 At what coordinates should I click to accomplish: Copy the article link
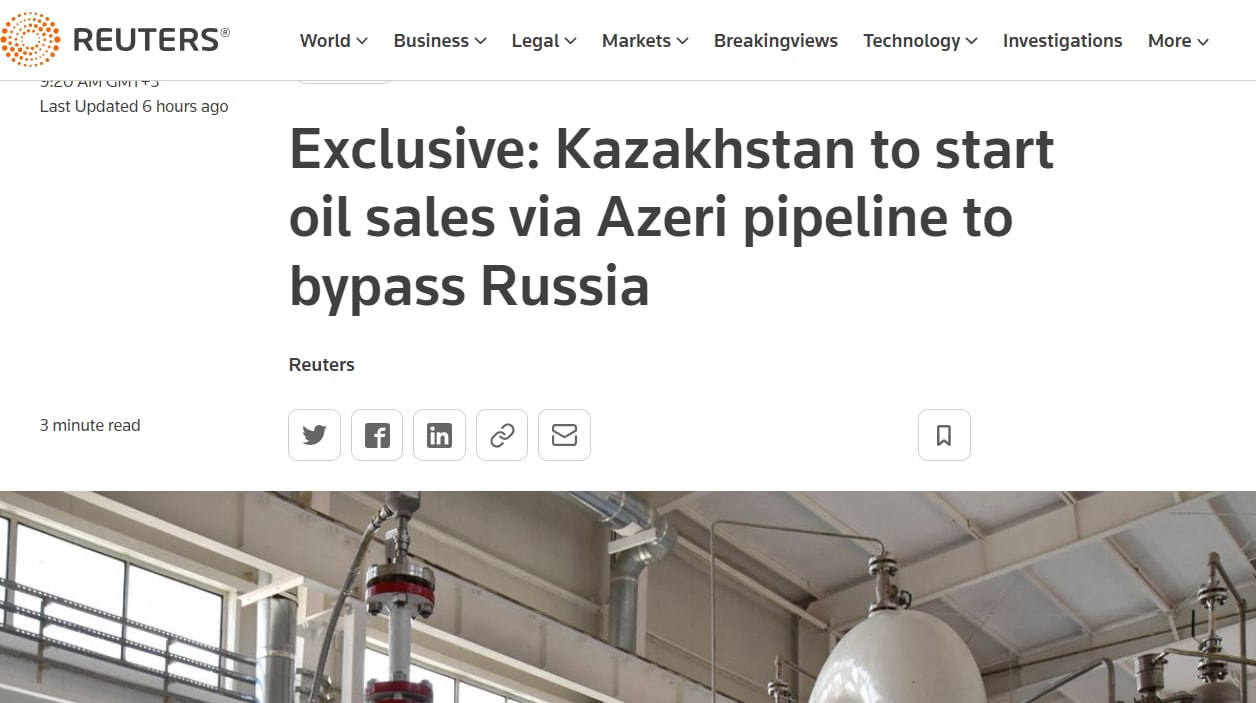pyautogui.click(x=502, y=435)
